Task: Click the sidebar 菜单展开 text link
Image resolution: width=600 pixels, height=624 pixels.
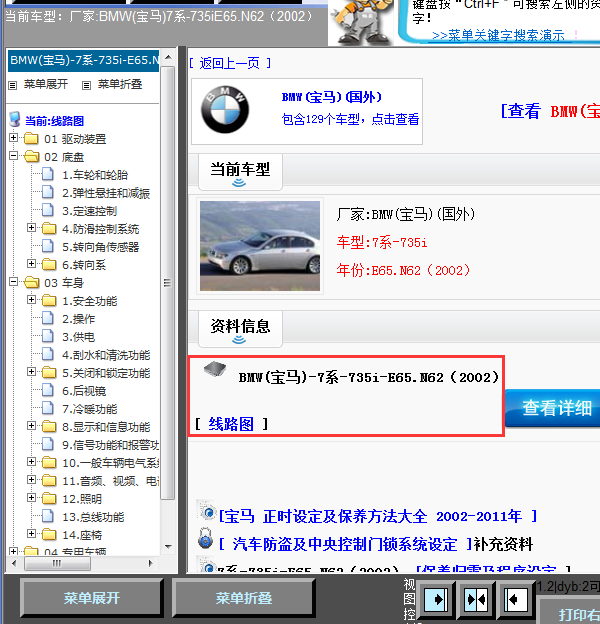Action: 46,84
